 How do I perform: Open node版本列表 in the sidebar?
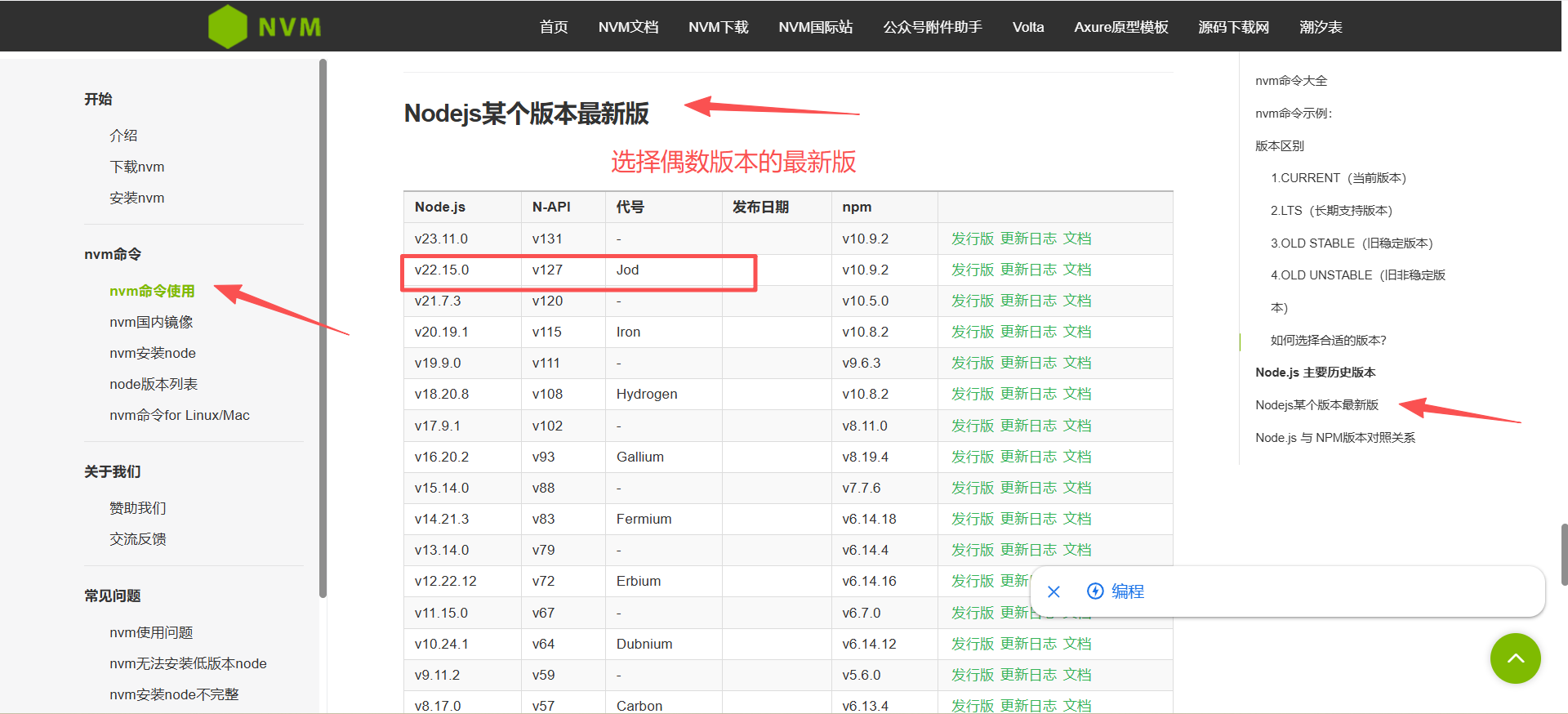[x=154, y=384]
